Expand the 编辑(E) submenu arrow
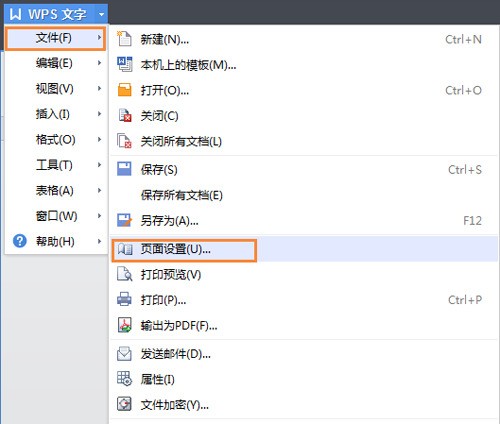This screenshot has width=500, height=424. (99, 63)
